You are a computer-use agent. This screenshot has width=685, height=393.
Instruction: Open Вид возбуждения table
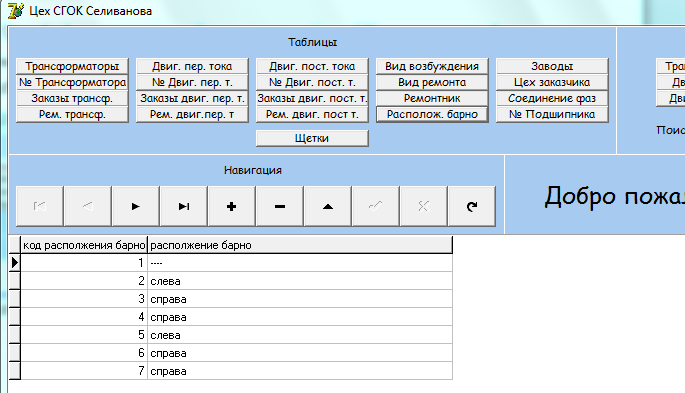coord(432,66)
